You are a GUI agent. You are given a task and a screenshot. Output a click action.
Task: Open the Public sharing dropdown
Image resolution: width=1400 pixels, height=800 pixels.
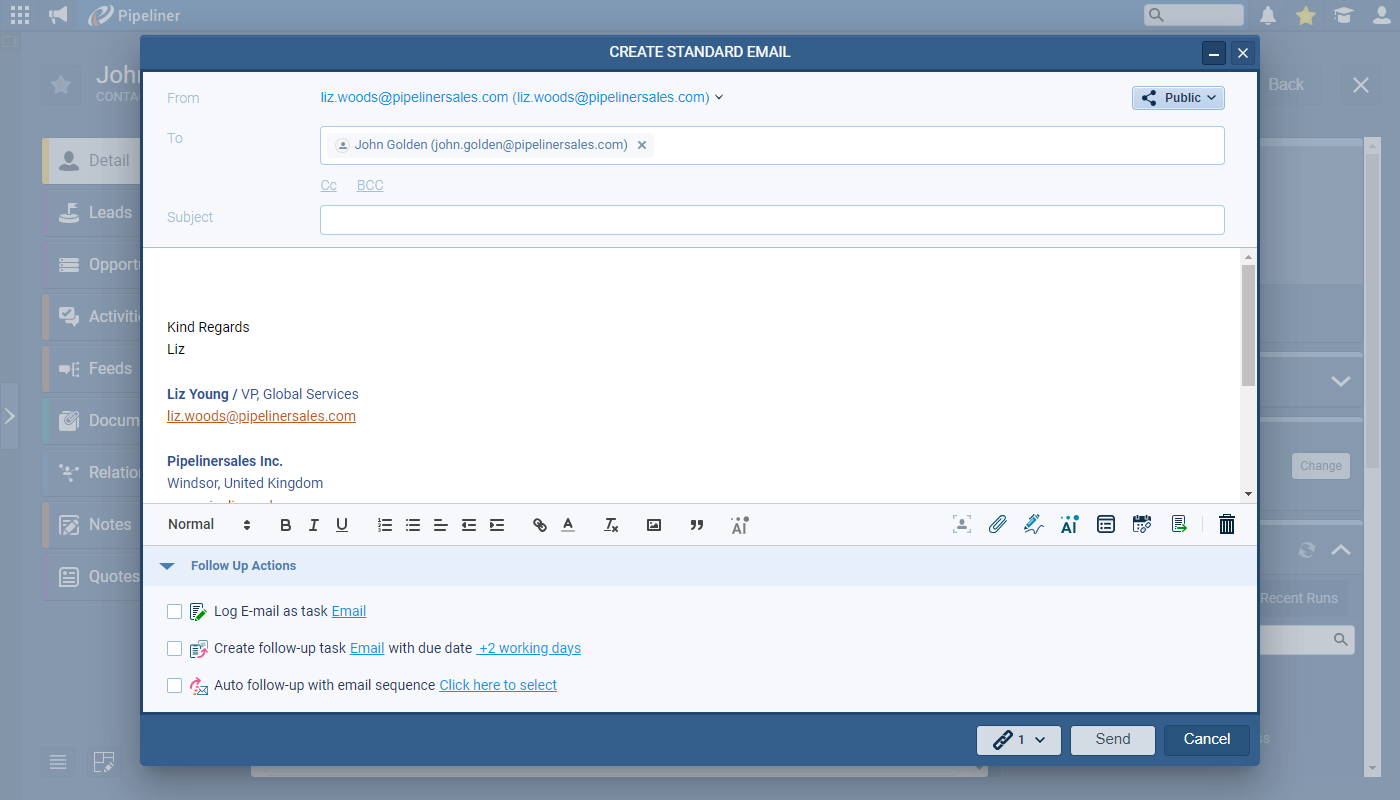[1178, 98]
